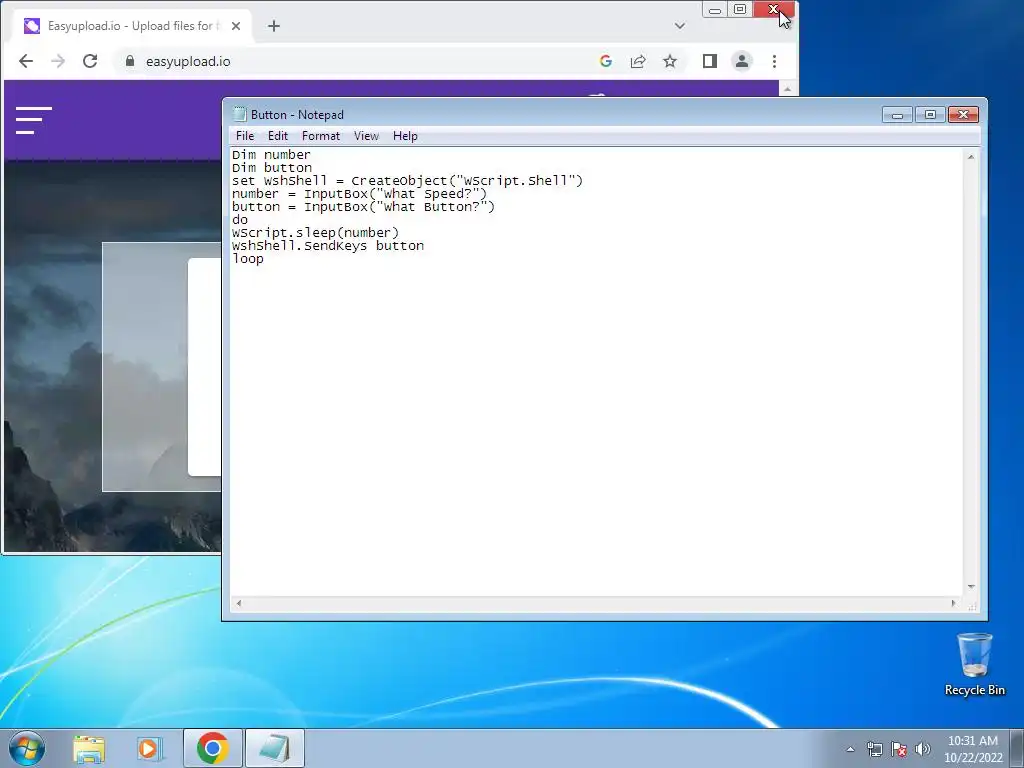Close the Chrome window
The width and height of the screenshot is (1024, 768).
pyautogui.click(x=774, y=10)
